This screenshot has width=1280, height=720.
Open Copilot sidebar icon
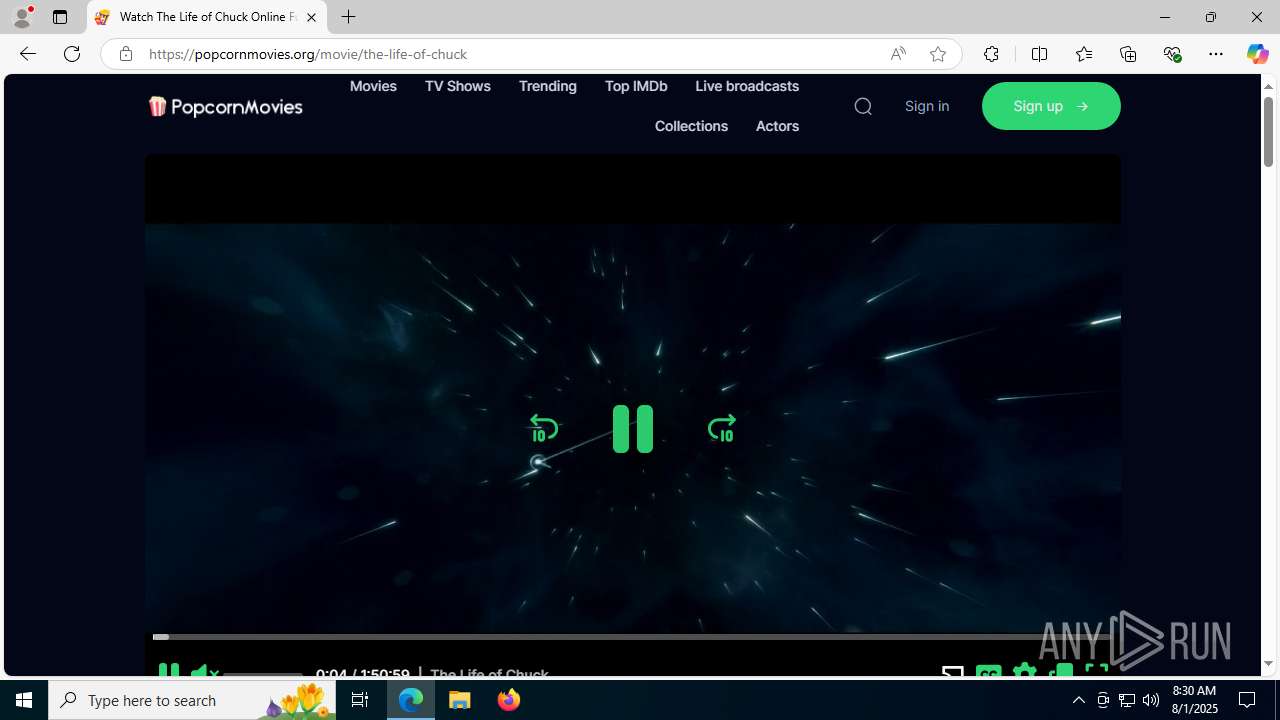(x=1257, y=54)
